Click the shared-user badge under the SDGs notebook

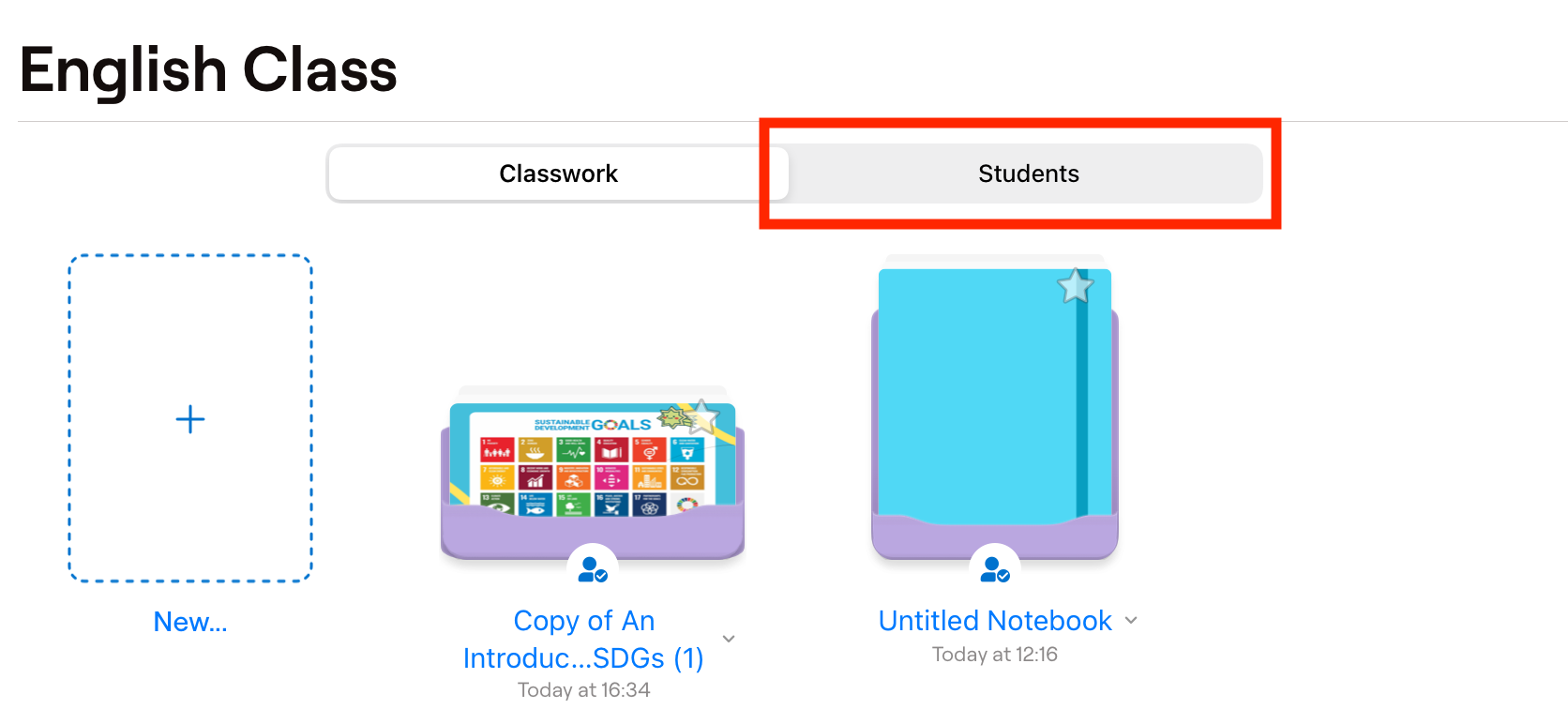tap(593, 569)
